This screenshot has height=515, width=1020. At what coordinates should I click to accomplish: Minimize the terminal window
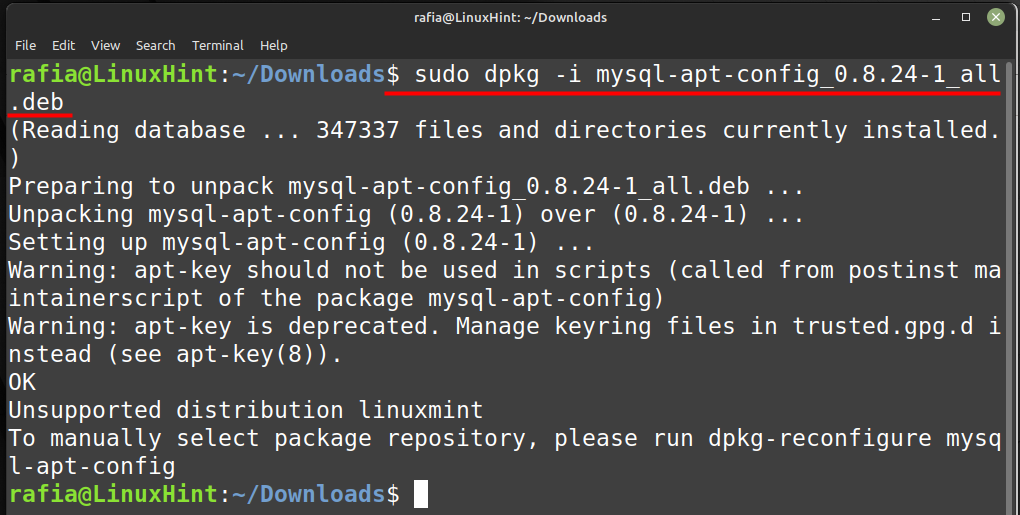coord(936,18)
